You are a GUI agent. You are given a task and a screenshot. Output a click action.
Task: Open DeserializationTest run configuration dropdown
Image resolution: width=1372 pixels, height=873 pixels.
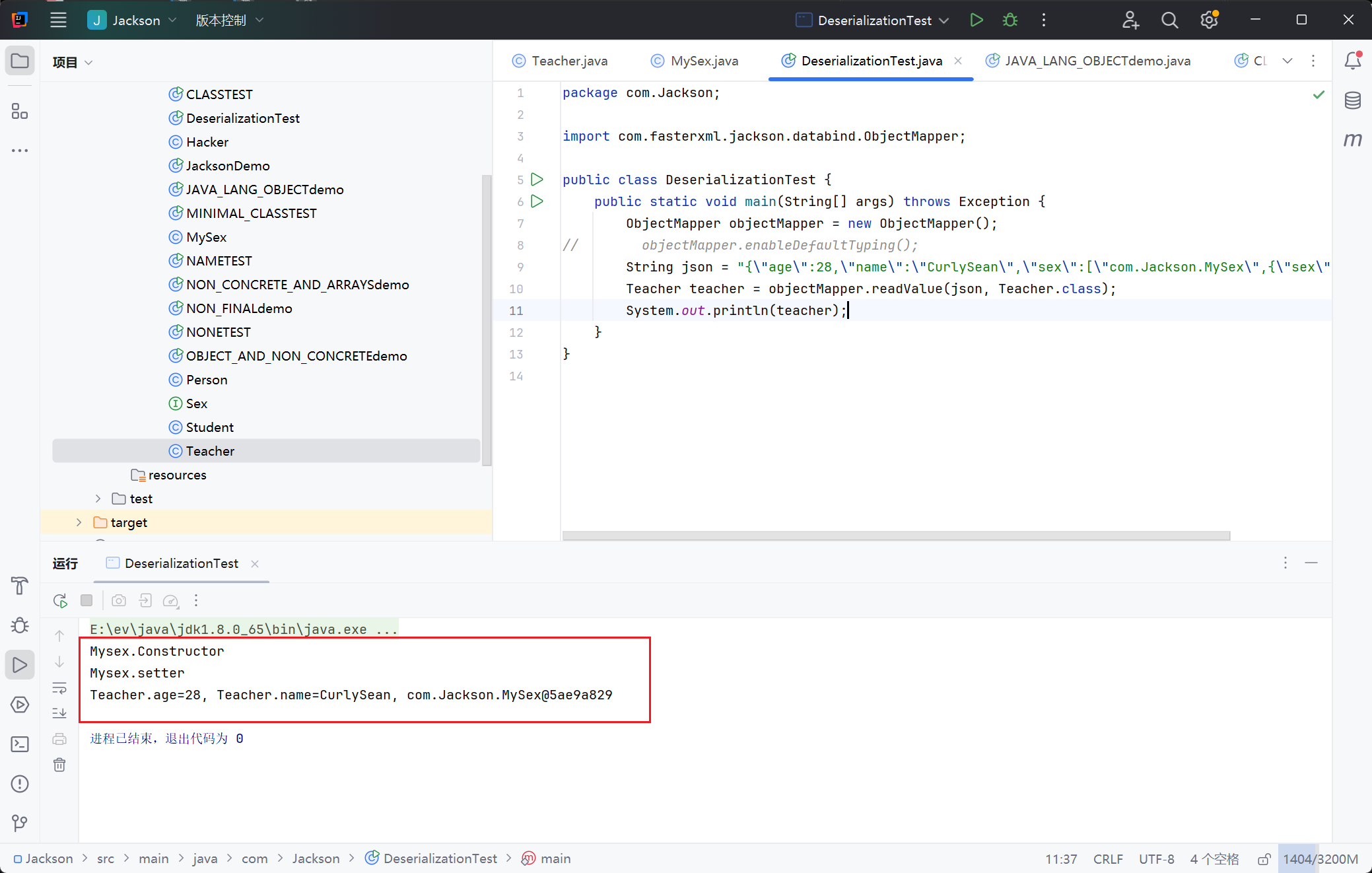click(872, 20)
